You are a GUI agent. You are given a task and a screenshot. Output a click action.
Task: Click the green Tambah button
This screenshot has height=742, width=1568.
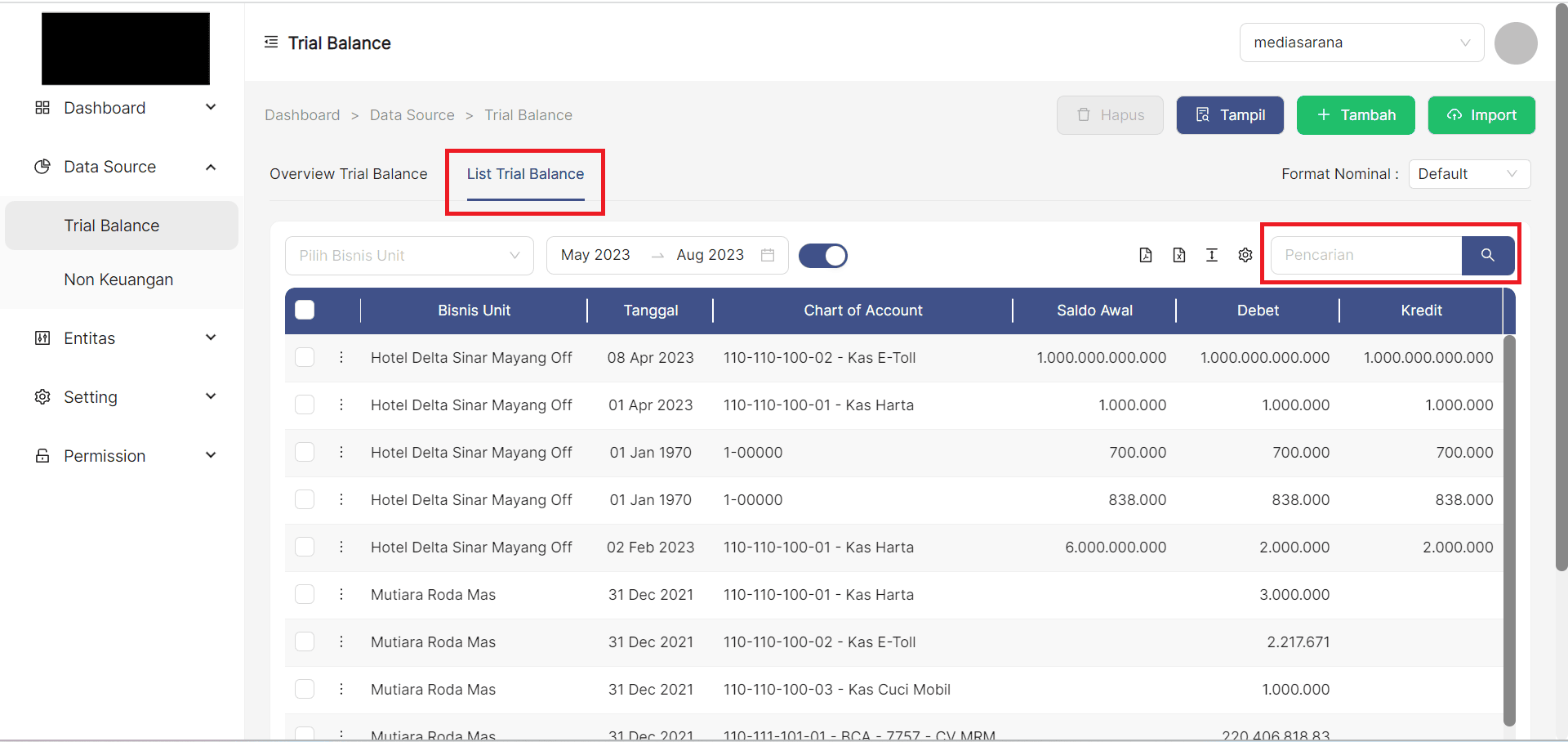[1356, 115]
